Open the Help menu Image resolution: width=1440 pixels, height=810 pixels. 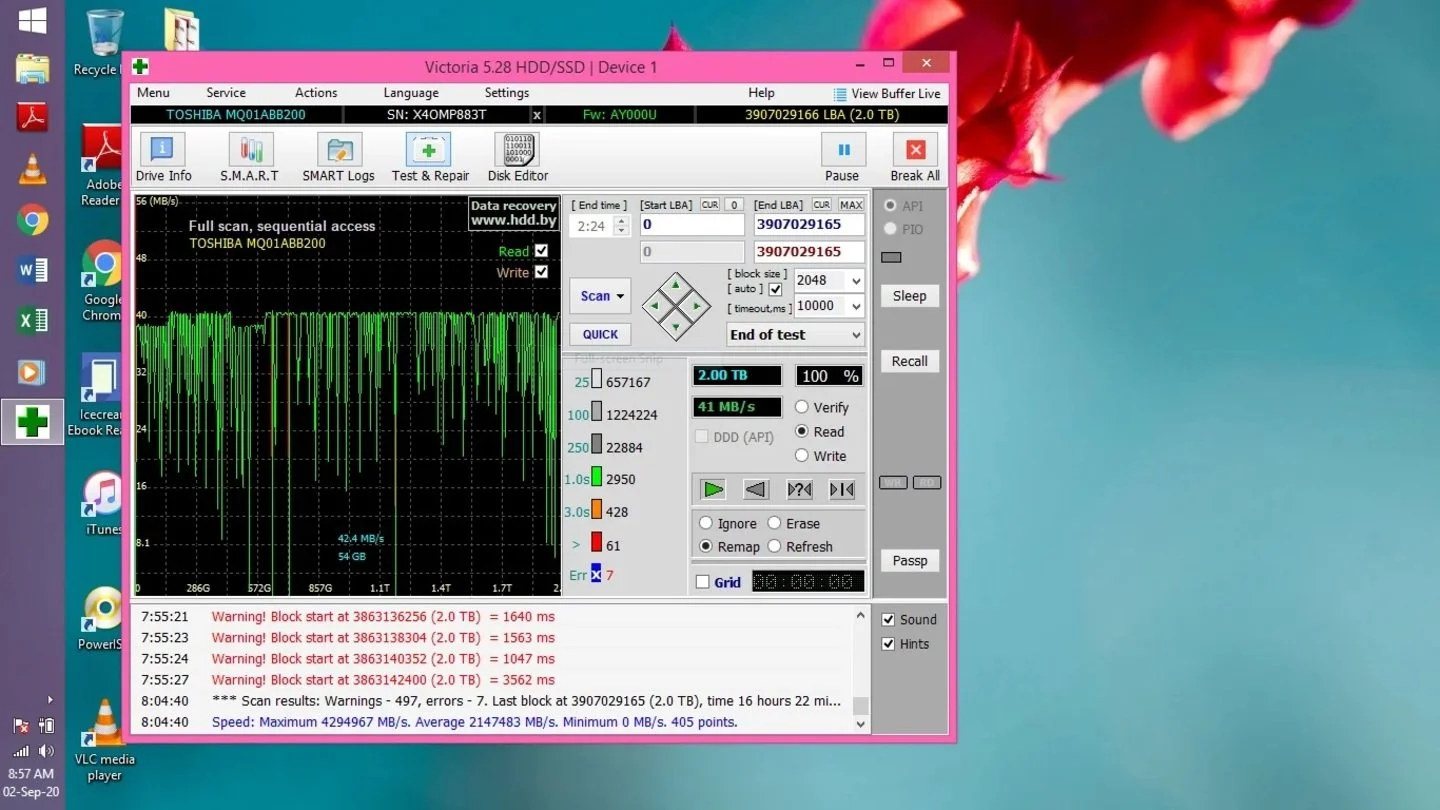point(761,93)
